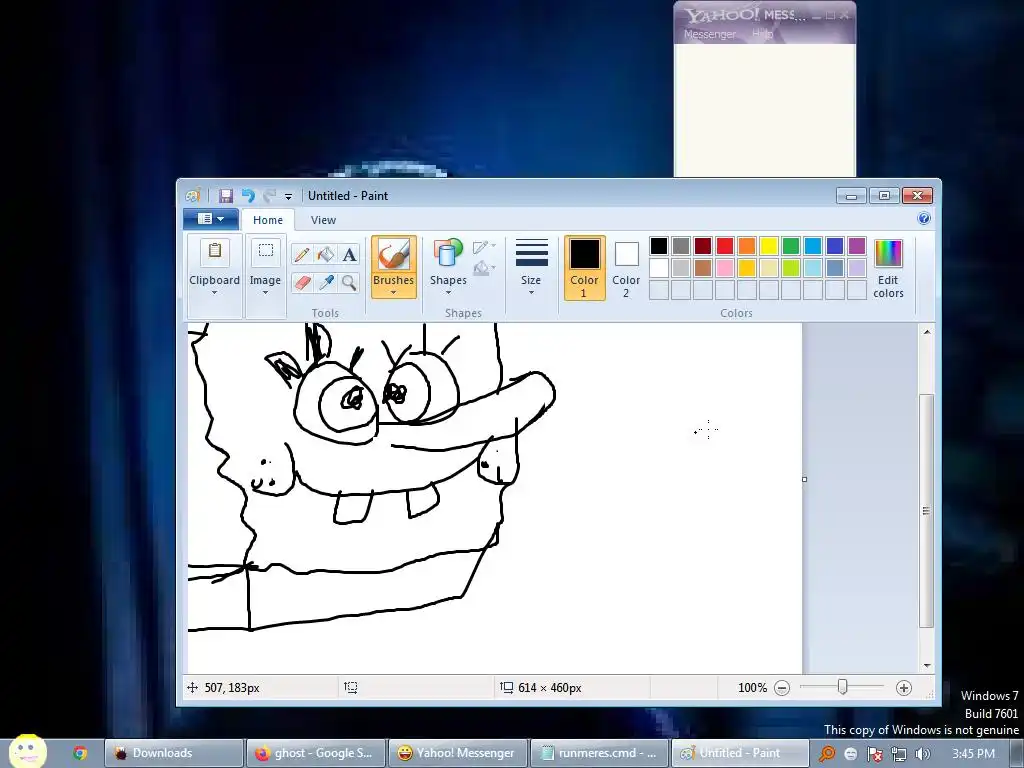Switch to the Home ribbon tab

(x=268, y=220)
